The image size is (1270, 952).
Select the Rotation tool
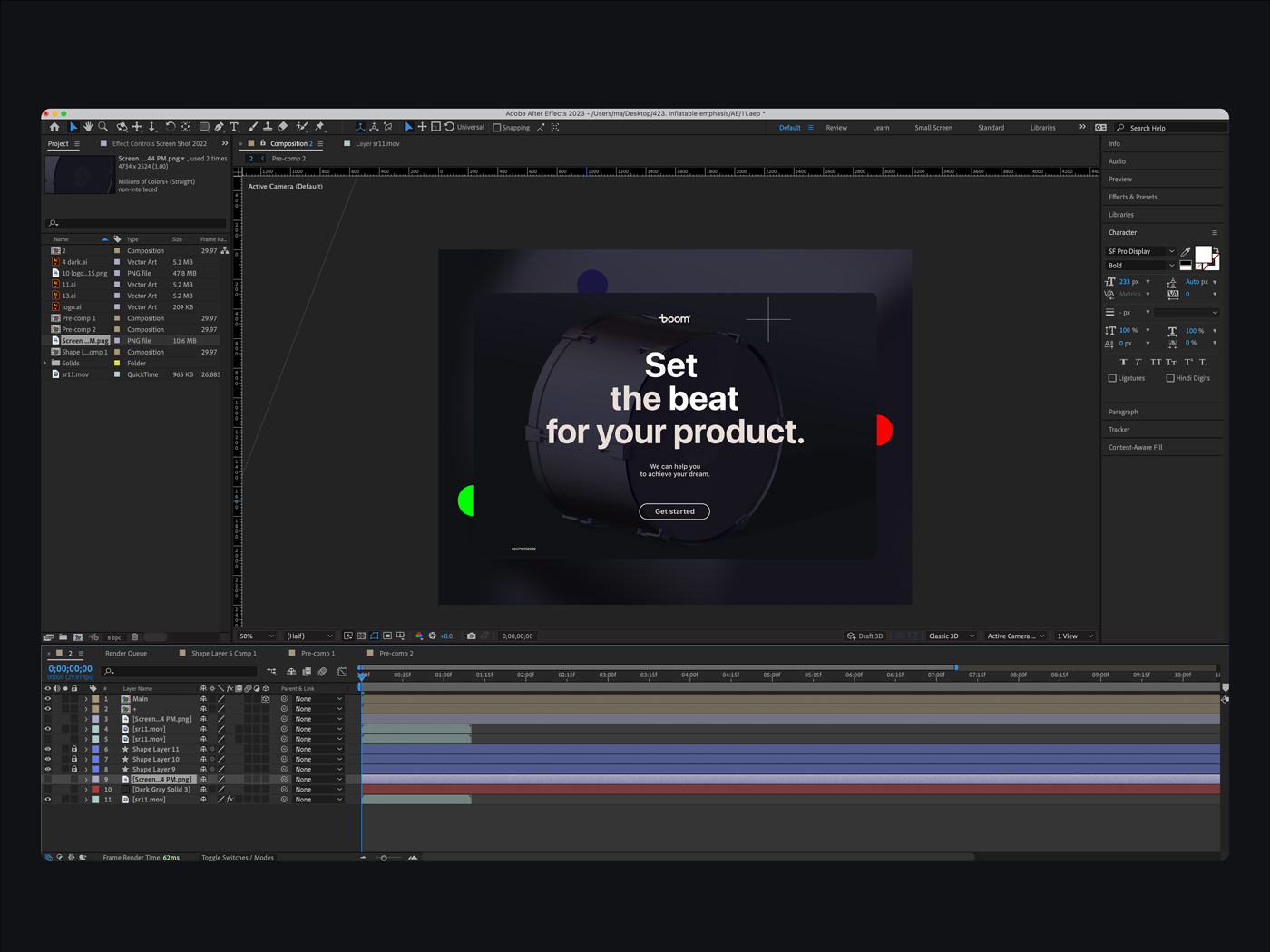tap(170, 127)
